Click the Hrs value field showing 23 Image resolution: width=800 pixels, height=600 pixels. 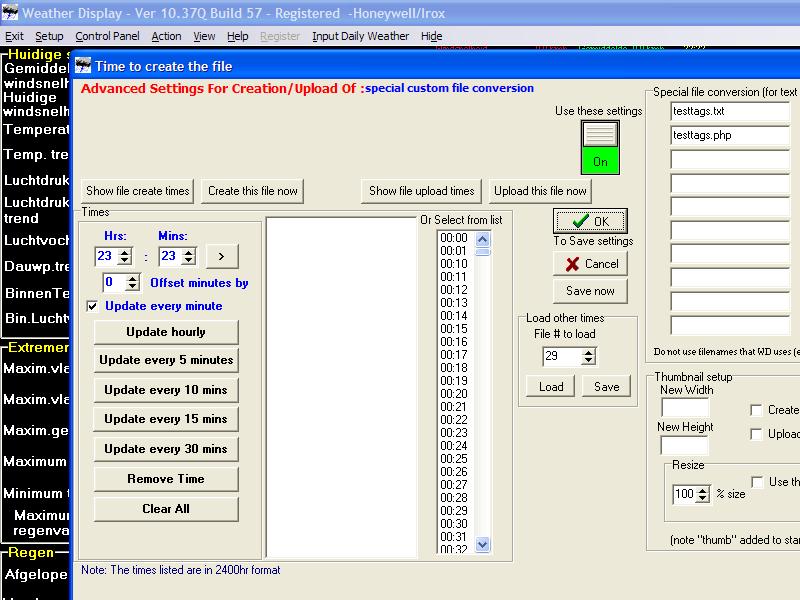[x=106, y=256]
